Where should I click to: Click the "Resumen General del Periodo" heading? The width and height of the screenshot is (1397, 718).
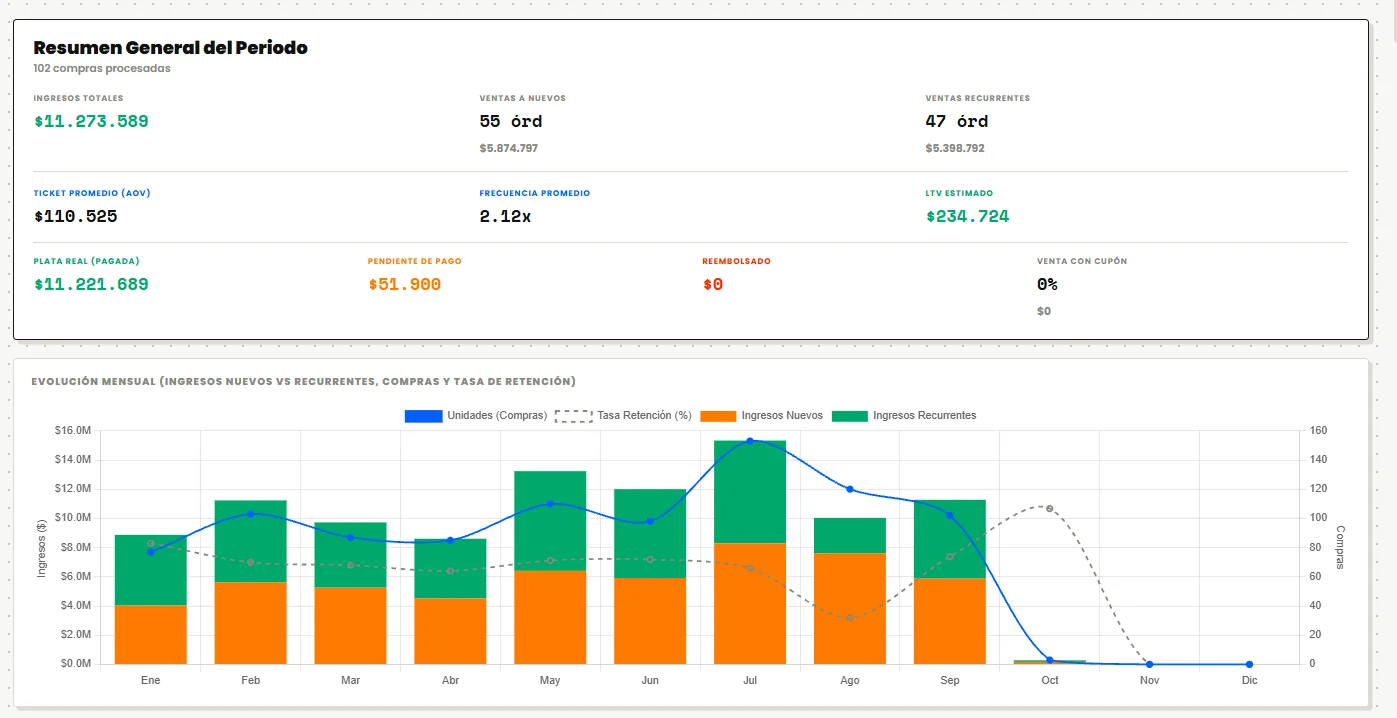point(171,47)
